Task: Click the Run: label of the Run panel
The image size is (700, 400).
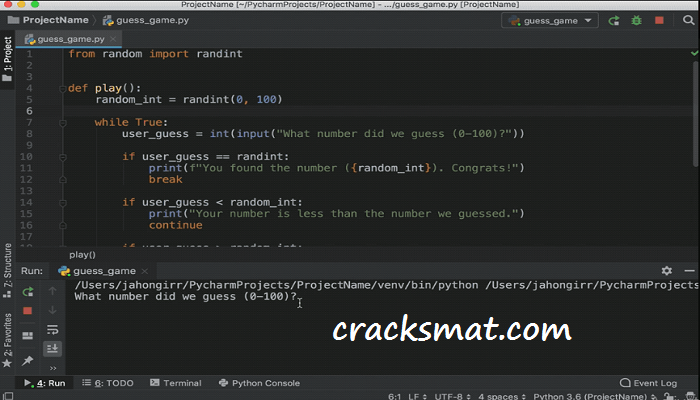Action: click(x=32, y=271)
